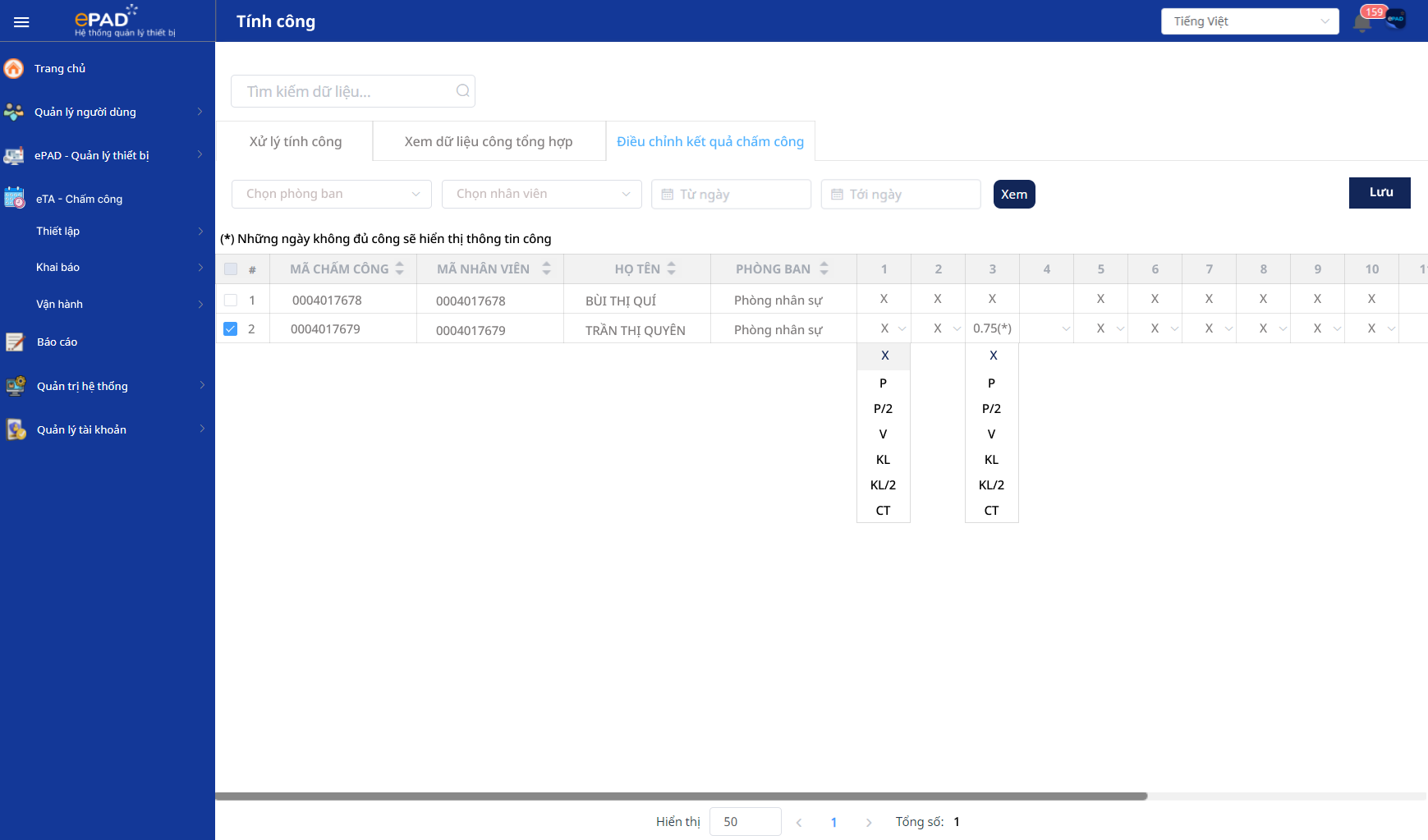The width and height of the screenshot is (1428, 840).
Task: Open the hamburger menu icon
Action: [x=21, y=22]
